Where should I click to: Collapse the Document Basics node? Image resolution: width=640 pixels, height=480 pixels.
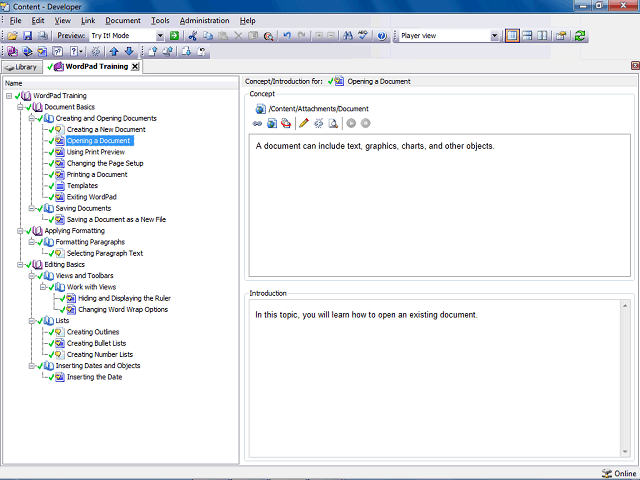click(x=20, y=107)
